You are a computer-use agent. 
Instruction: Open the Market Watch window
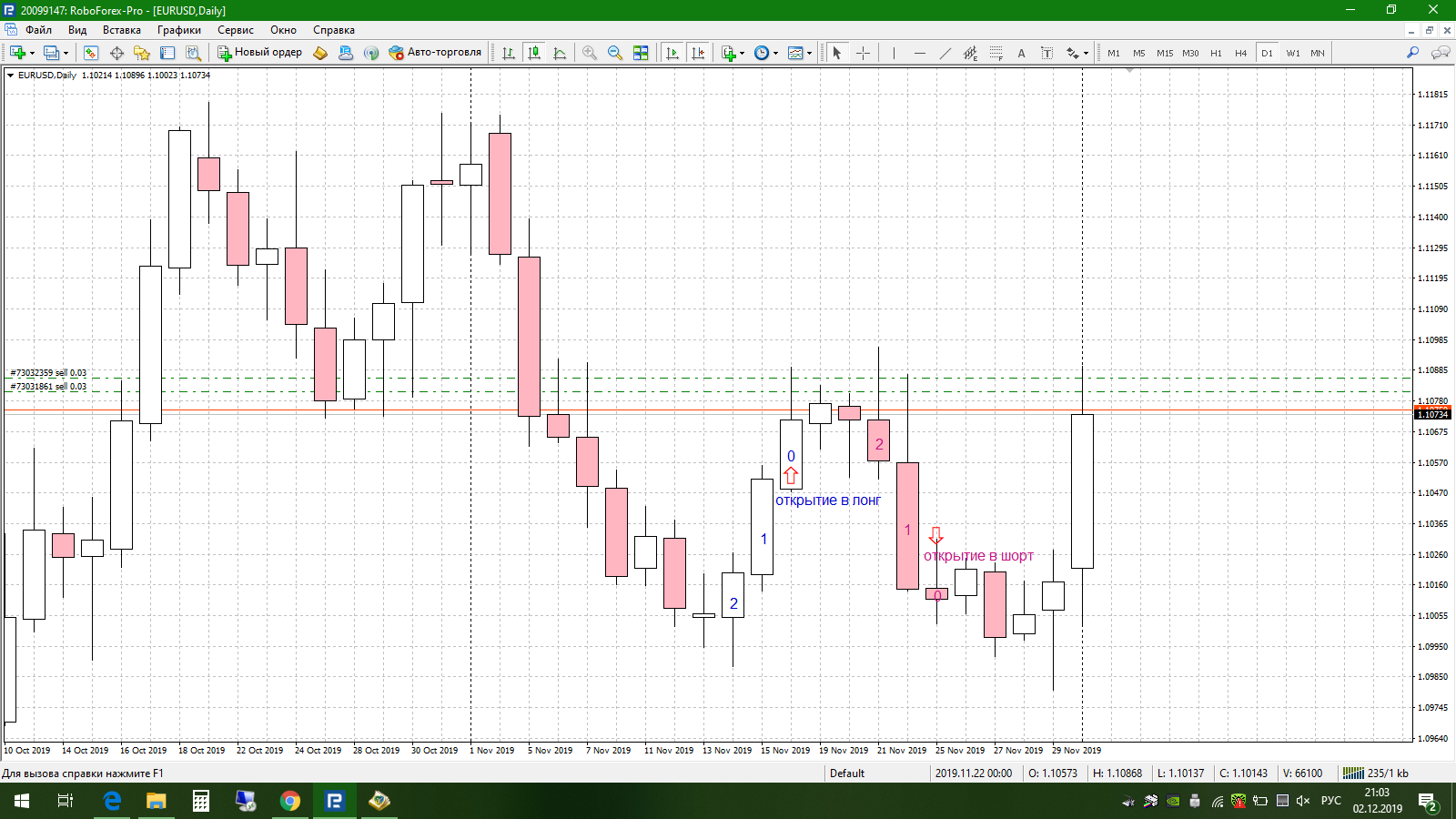pyautogui.click(x=90, y=53)
